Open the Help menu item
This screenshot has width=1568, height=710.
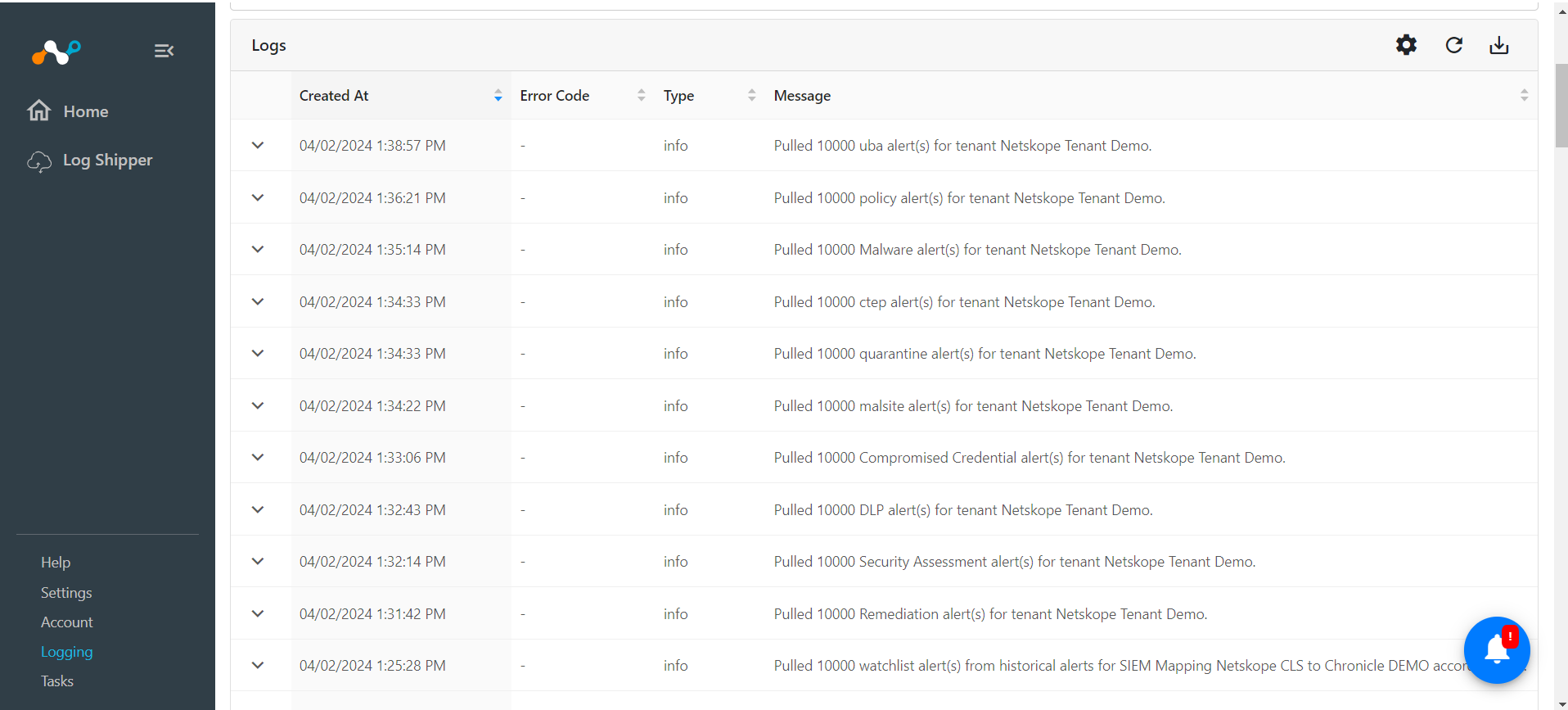56,563
